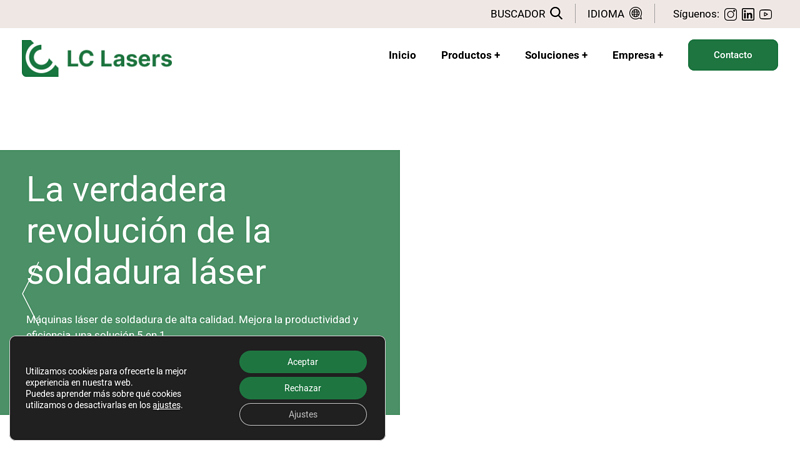Open cookie Ajustes button
800x450 pixels.
tap(303, 414)
